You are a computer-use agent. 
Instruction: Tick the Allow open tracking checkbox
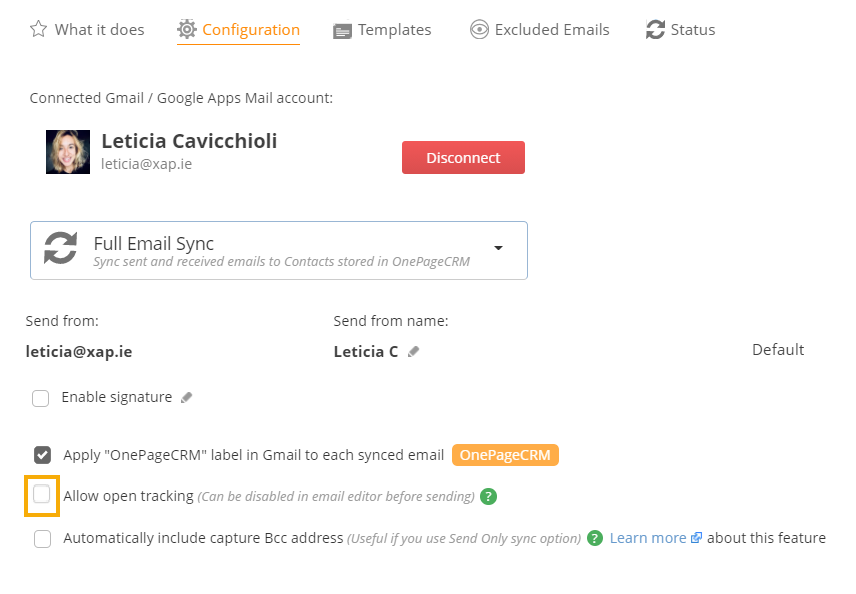42,495
